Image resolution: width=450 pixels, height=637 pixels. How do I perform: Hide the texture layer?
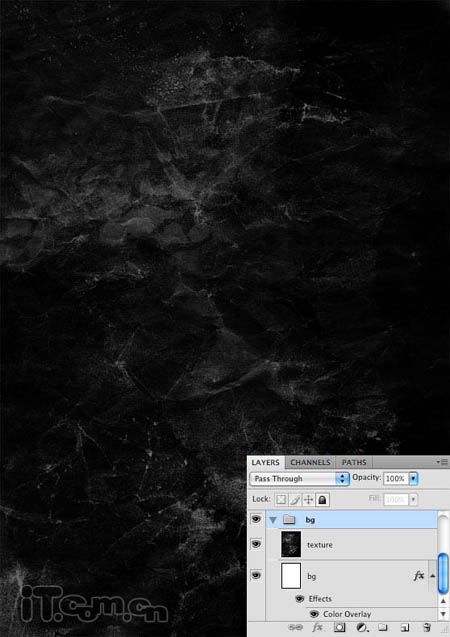pos(256,544)
